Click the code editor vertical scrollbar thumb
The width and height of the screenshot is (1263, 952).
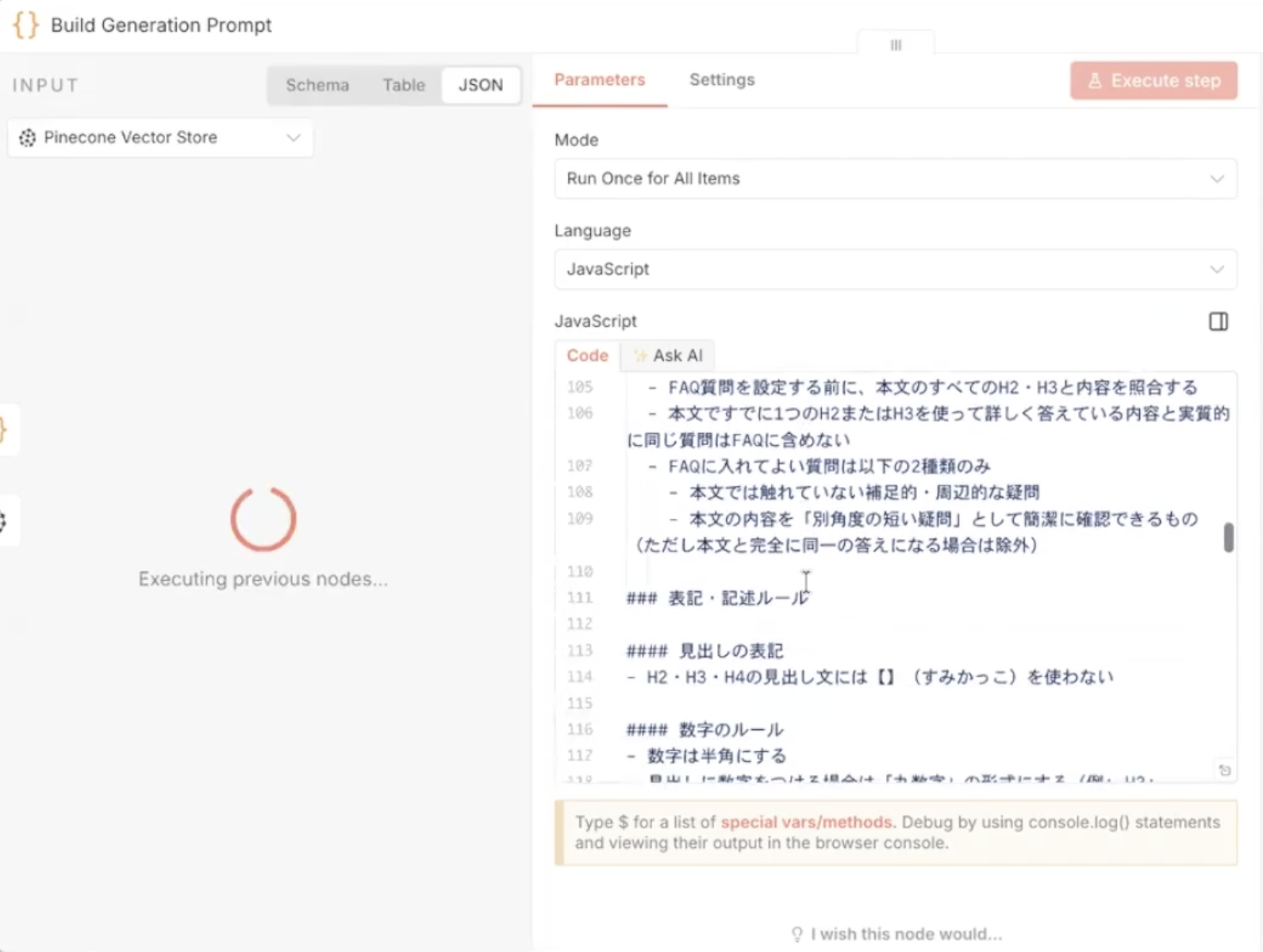coord(1228,537)
